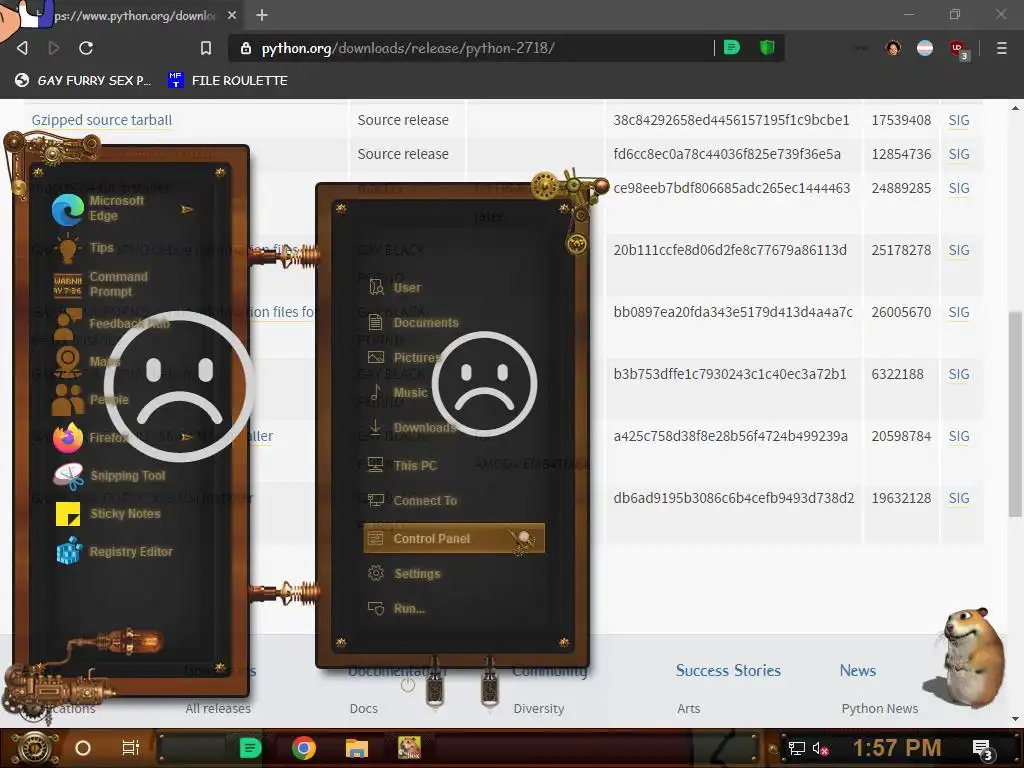Click the steampunk Start button
Viewport: 1024px width, 768px height.
[x=34, y=748]
